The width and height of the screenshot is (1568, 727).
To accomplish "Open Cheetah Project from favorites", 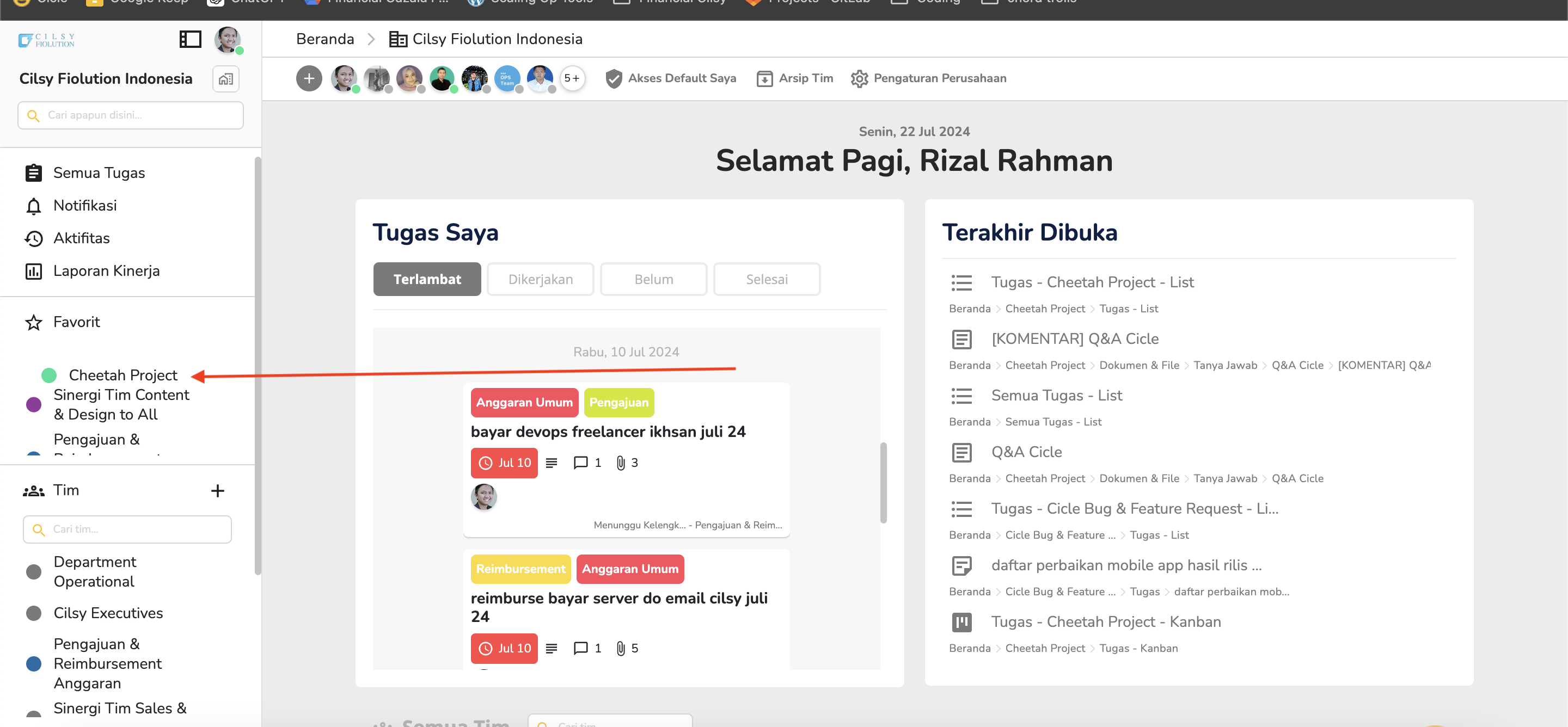I will click(123, 375).
